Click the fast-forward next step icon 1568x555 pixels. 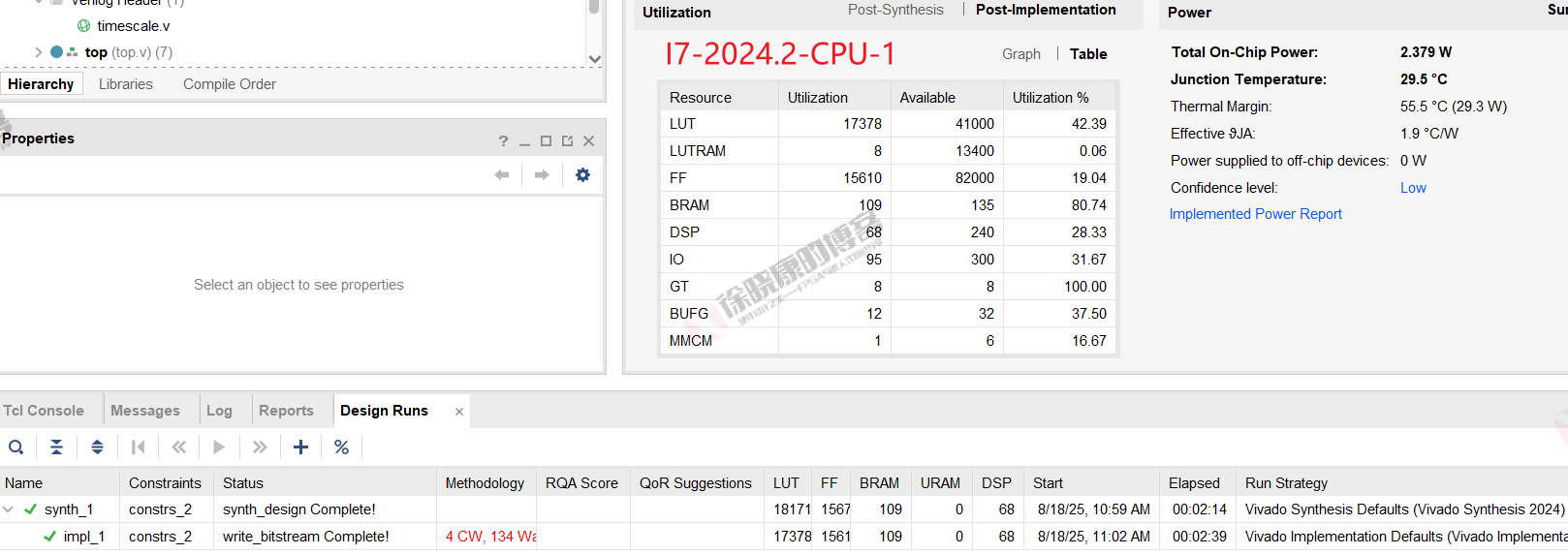pos(260,447)
